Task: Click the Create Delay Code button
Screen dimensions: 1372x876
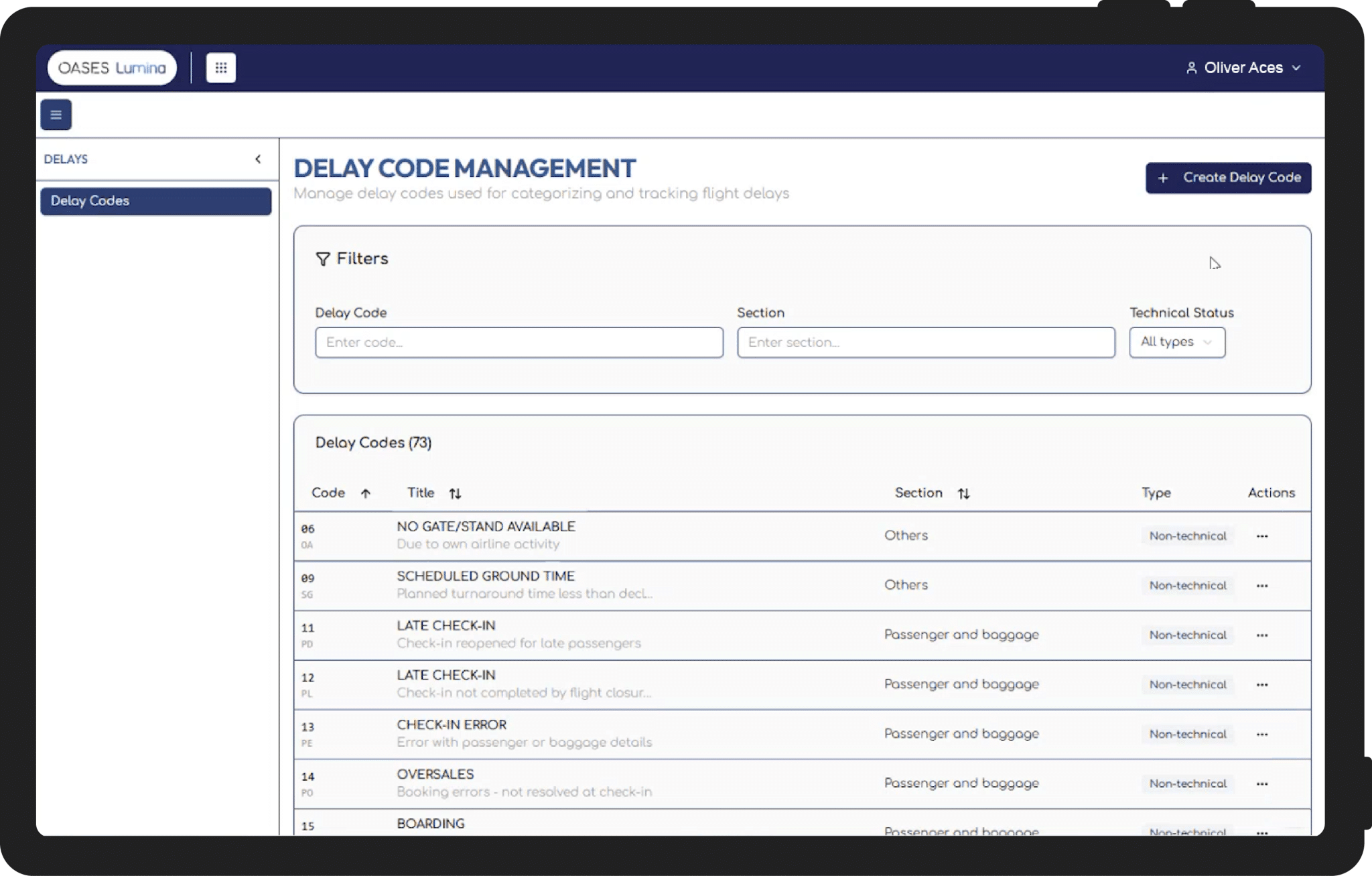Action: [1227, 178]
